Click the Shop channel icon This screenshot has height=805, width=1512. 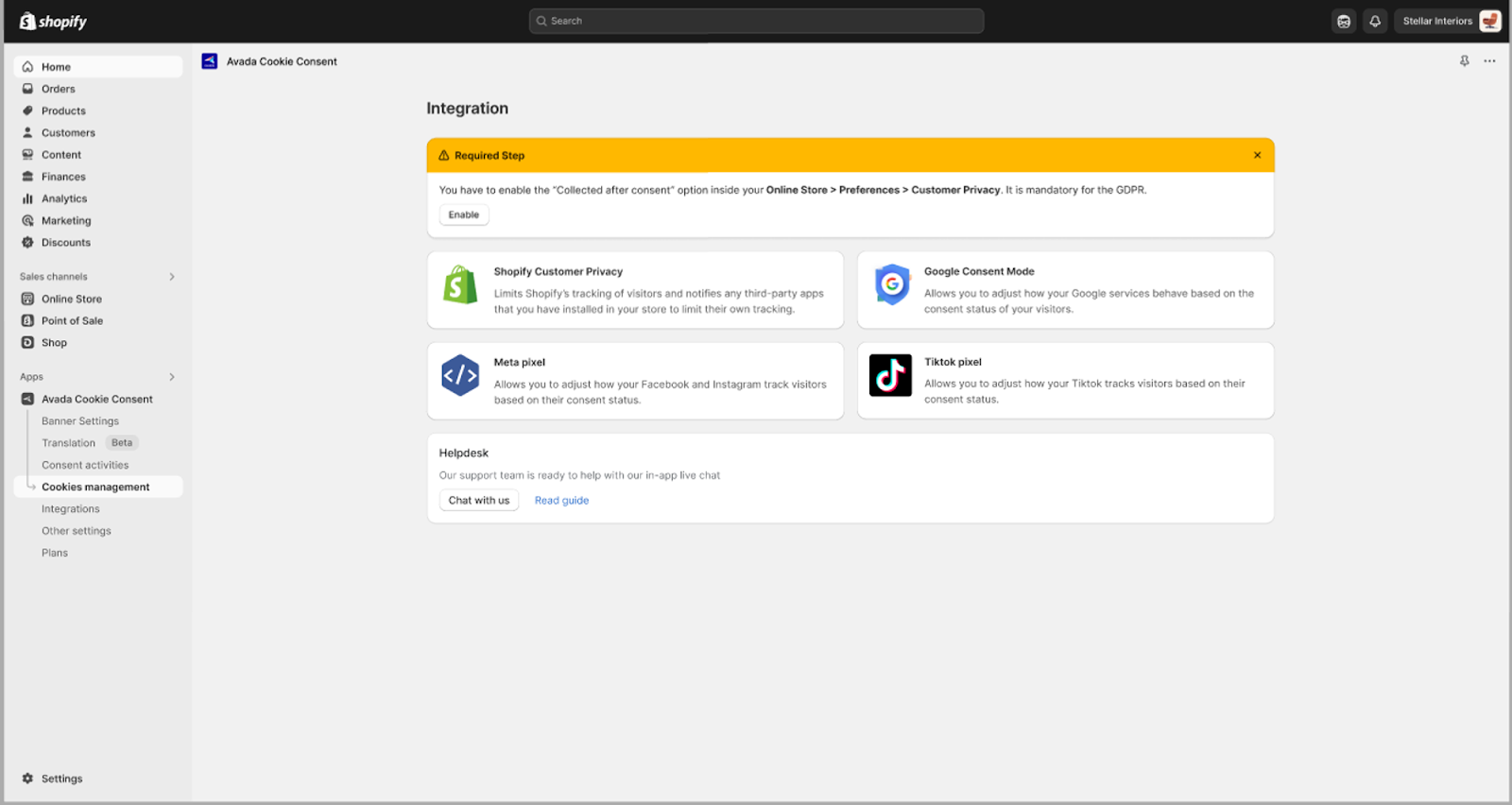(27, 343)
